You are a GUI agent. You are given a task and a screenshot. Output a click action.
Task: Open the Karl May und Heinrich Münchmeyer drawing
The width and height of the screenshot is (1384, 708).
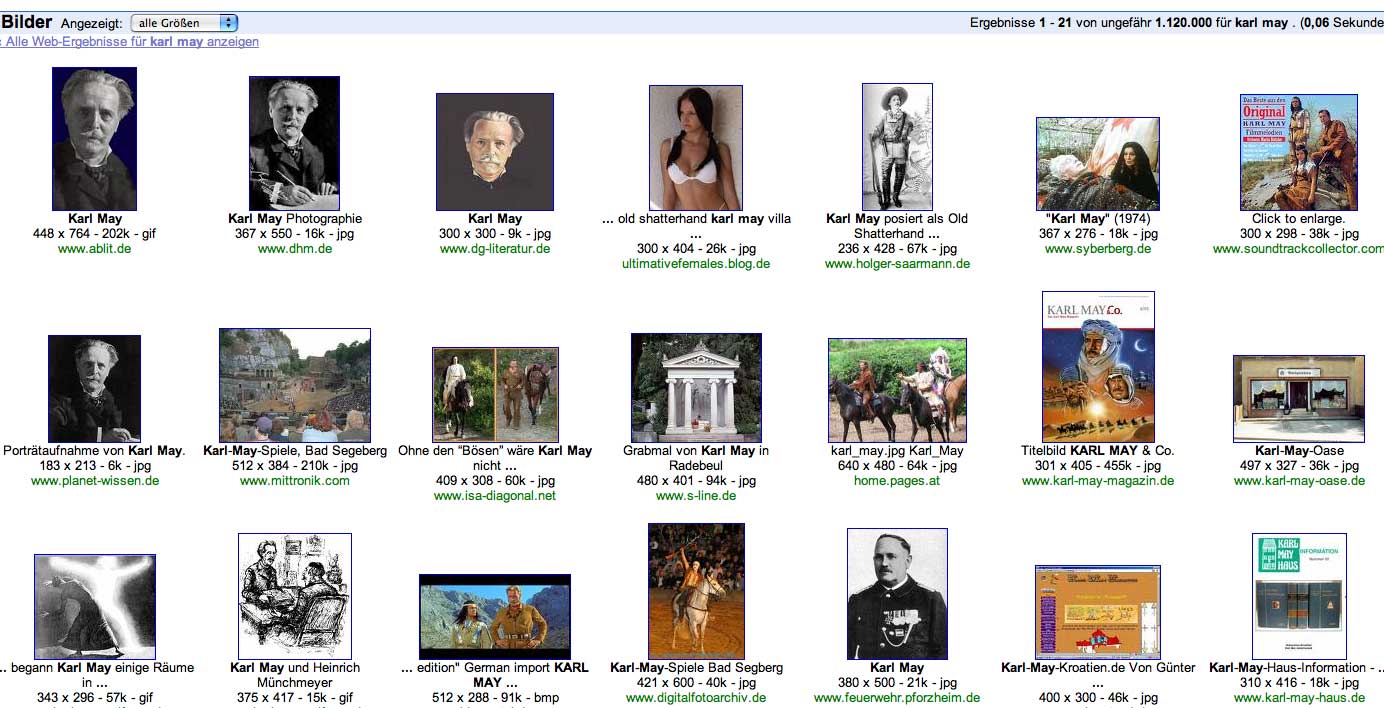click(294, 596)
